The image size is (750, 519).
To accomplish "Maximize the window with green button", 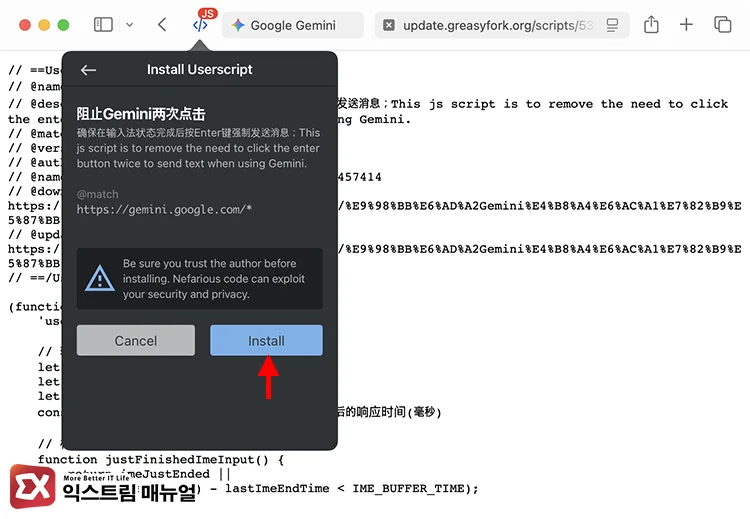I will (x=63, y=25).
